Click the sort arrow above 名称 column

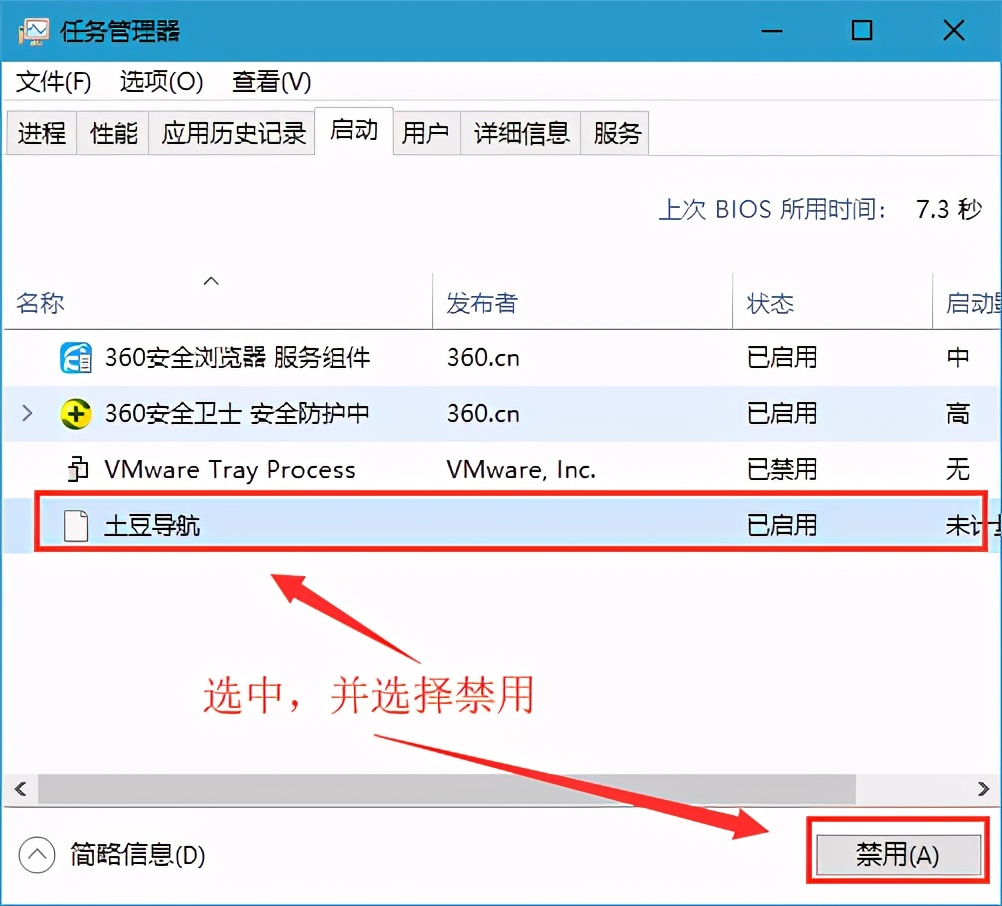pyautogui.click(x=211, y=280)
